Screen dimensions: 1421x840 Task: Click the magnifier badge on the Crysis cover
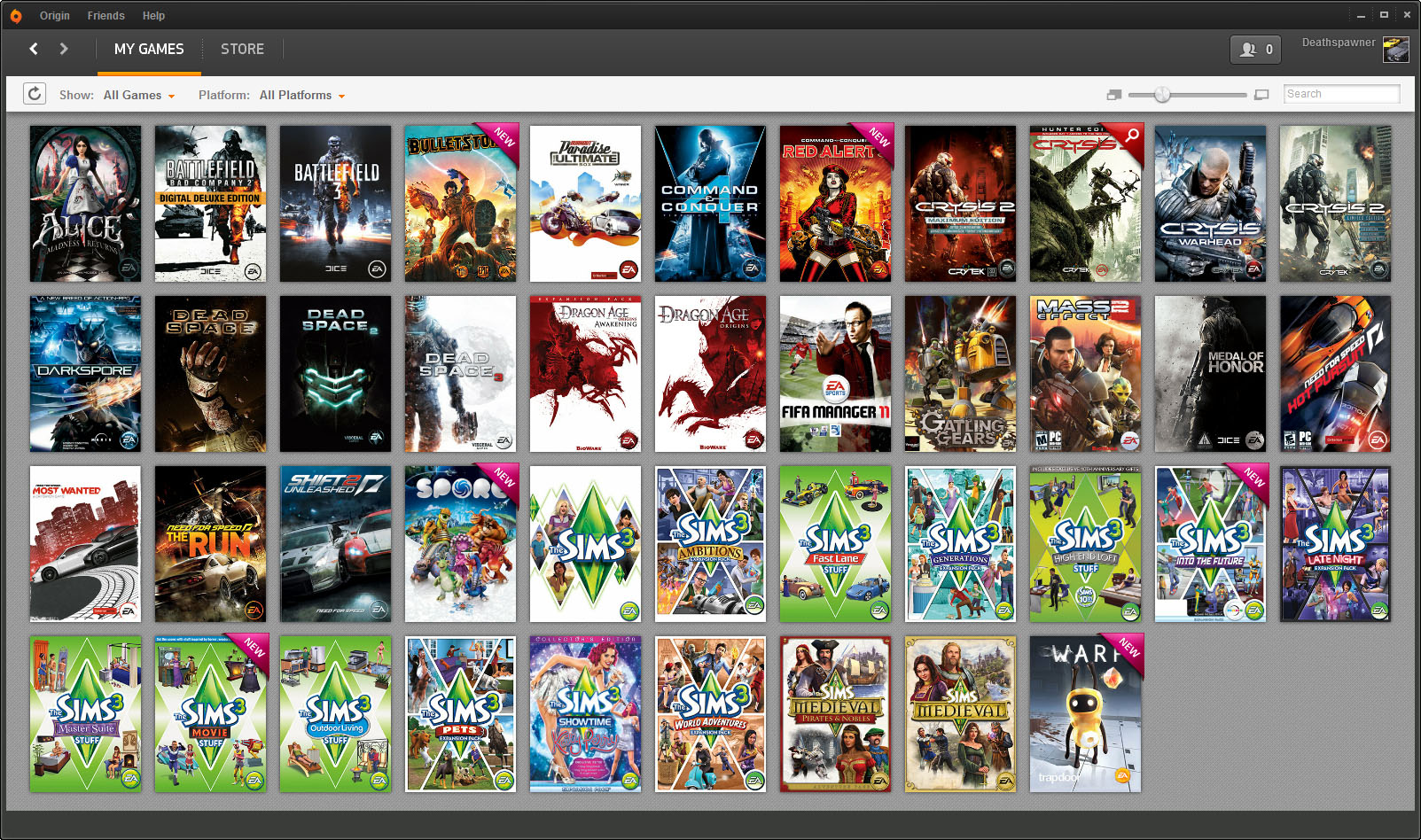(x=1132, y=136)
